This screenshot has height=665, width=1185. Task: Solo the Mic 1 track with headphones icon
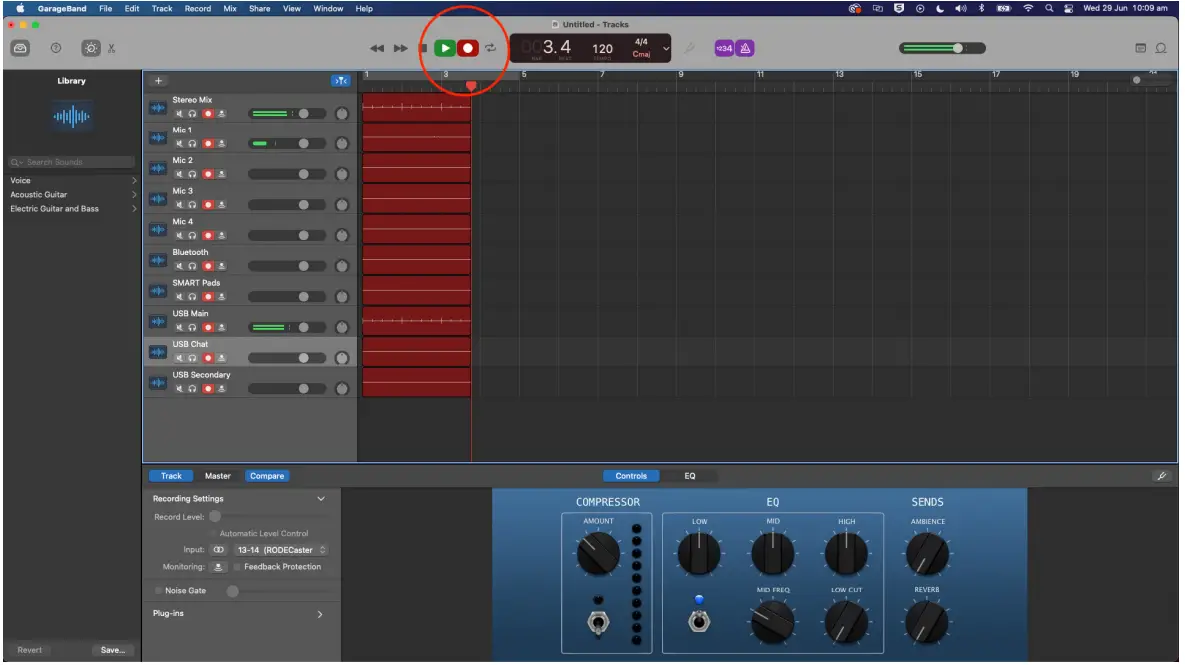tap(193, 143)
